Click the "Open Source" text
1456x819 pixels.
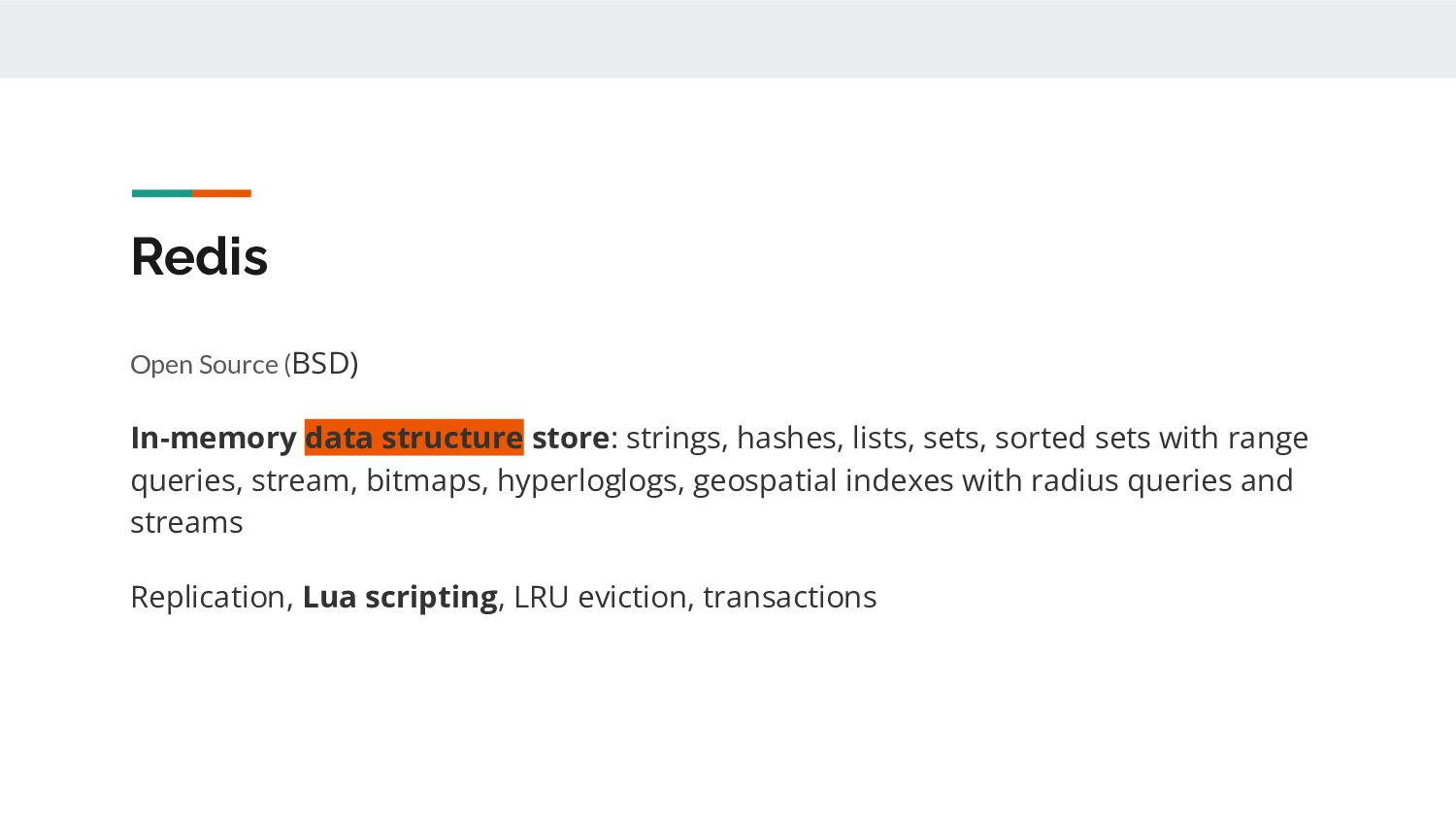(x=204, y=365)
